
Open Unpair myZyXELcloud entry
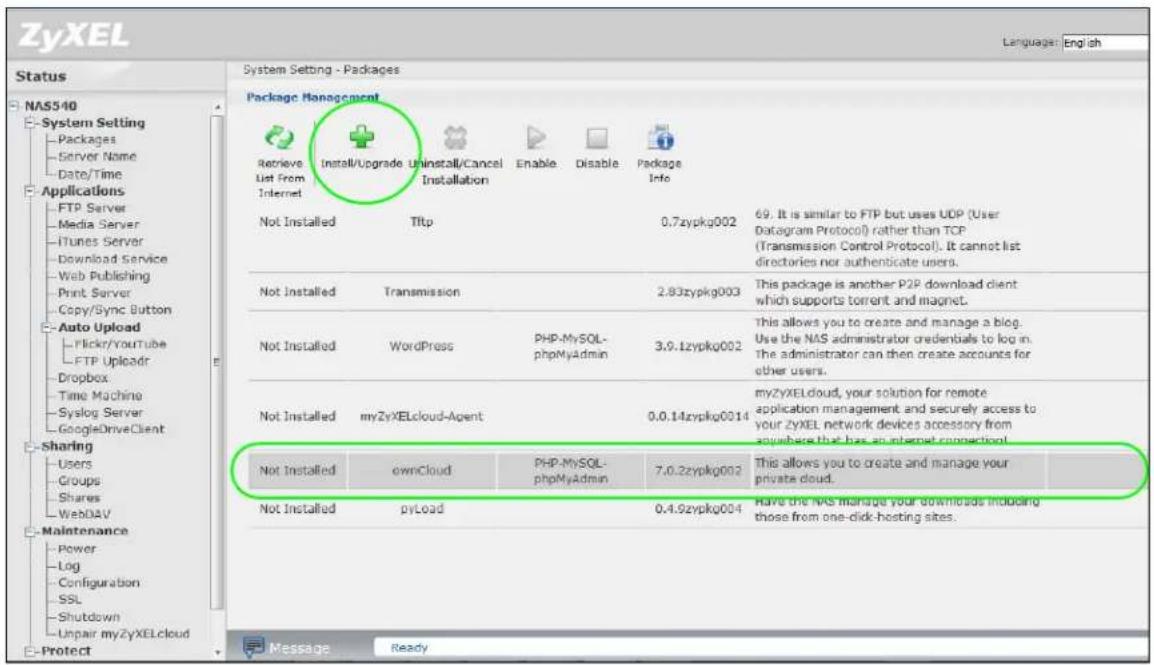click(x=124, y=634)
